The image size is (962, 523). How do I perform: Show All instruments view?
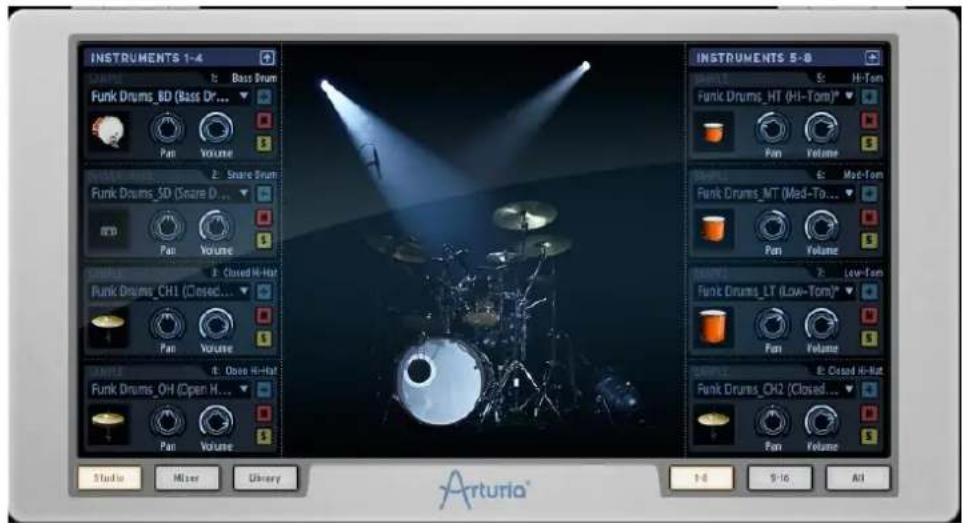point(858,478)
